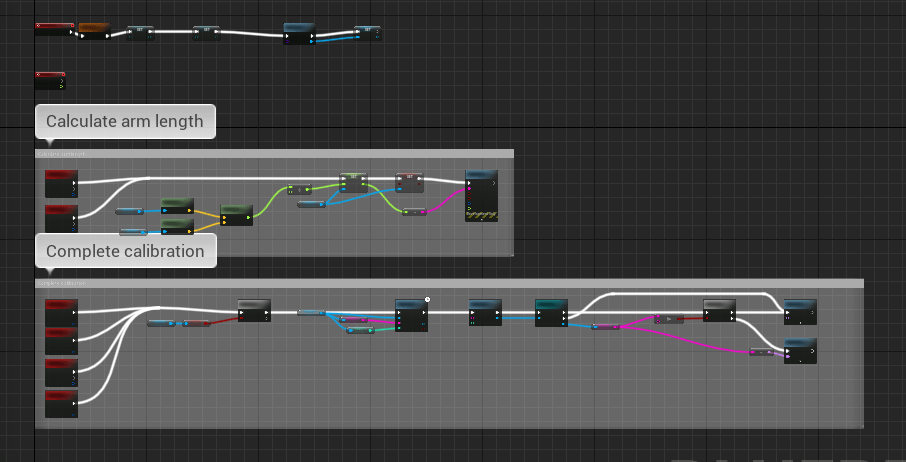Select the bottom red event node in Complete calibration

click(x=61, y=402)
